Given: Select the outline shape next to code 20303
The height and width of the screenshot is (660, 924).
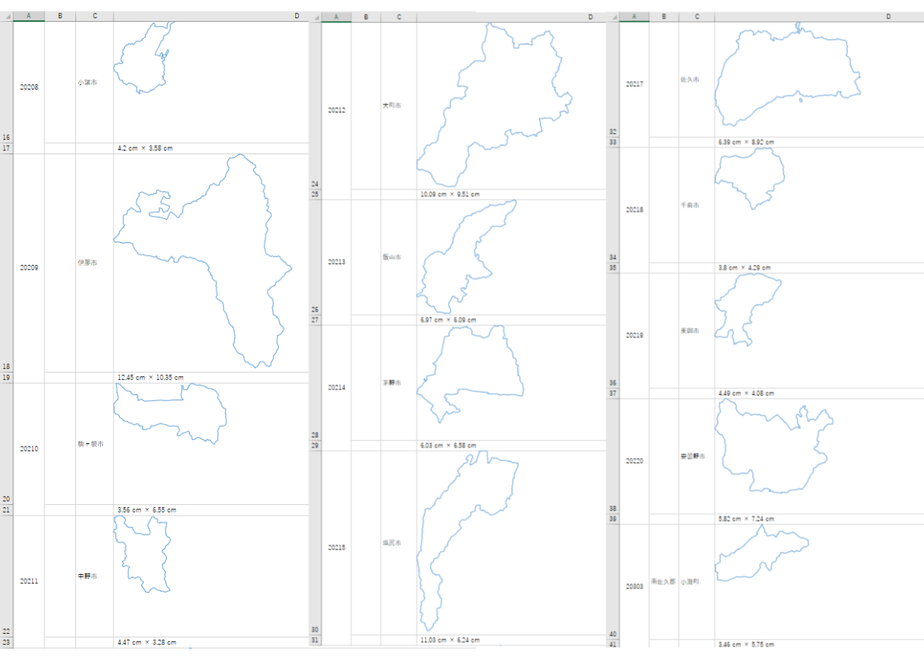Looking at the screenshot, I should [x=761, y=553].
